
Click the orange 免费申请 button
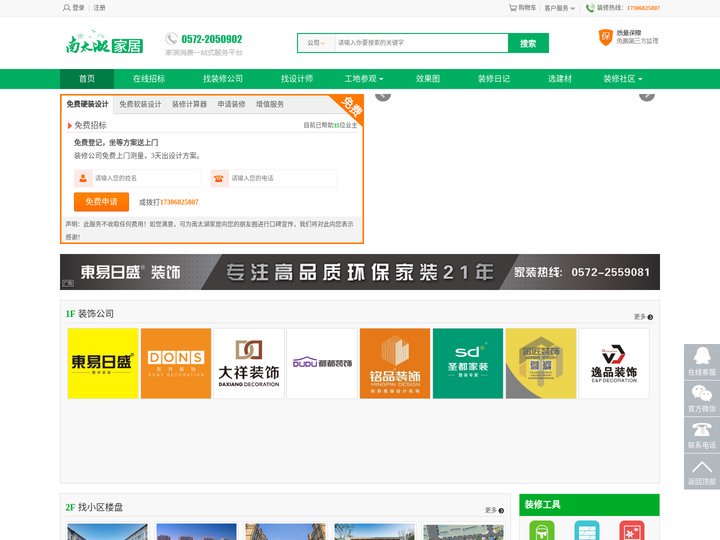point(101,202)
